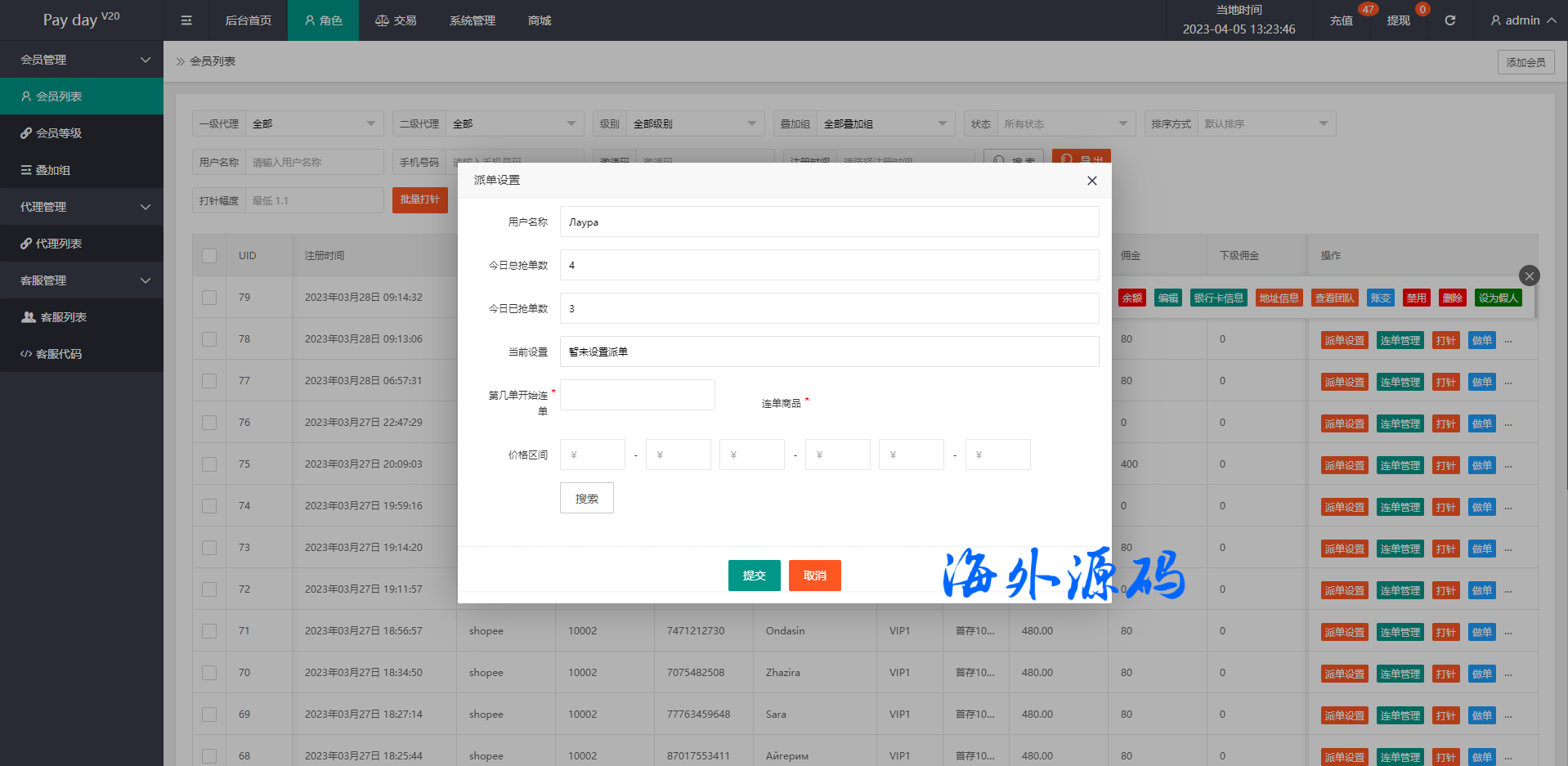Click the green 提交 button
1568x766 pixels.
click(x=754, y=576)
